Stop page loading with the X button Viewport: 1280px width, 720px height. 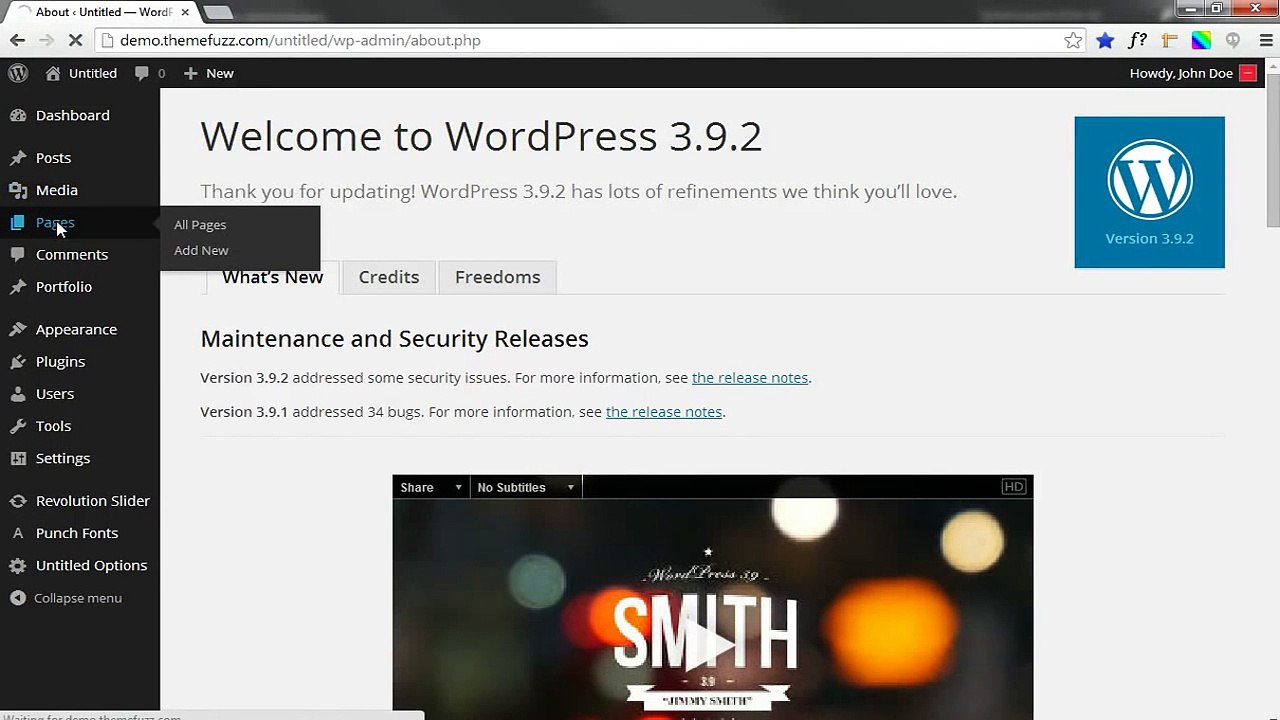click(77, 40)
